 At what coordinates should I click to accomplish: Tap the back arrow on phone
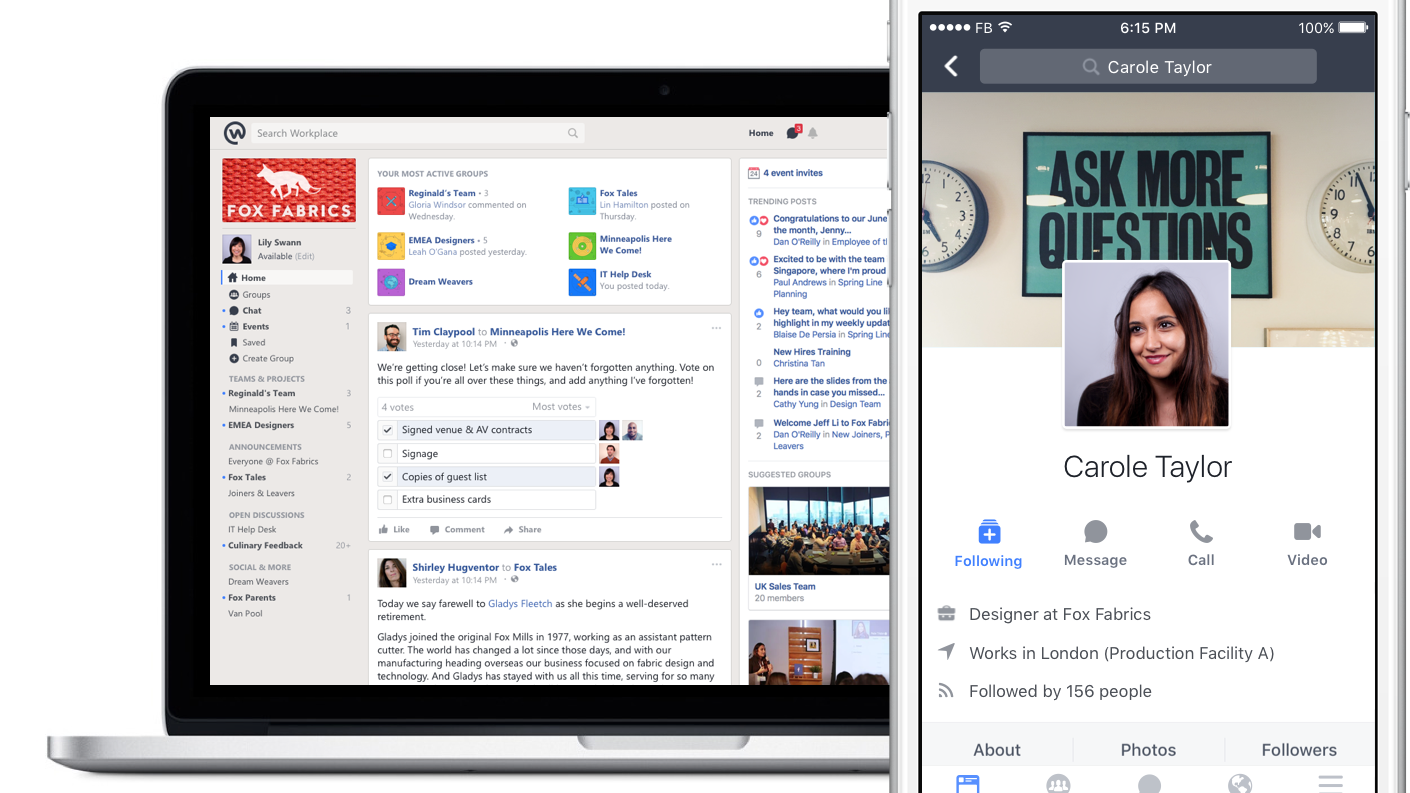pyautogui.click(x=951, y=67)
